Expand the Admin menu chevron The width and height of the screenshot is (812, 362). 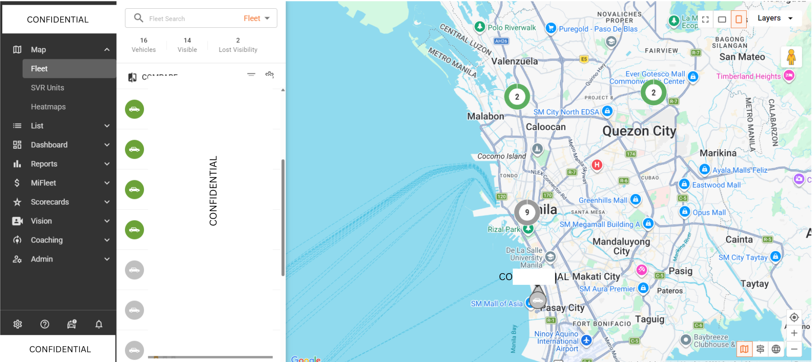(x=107, y=259)
